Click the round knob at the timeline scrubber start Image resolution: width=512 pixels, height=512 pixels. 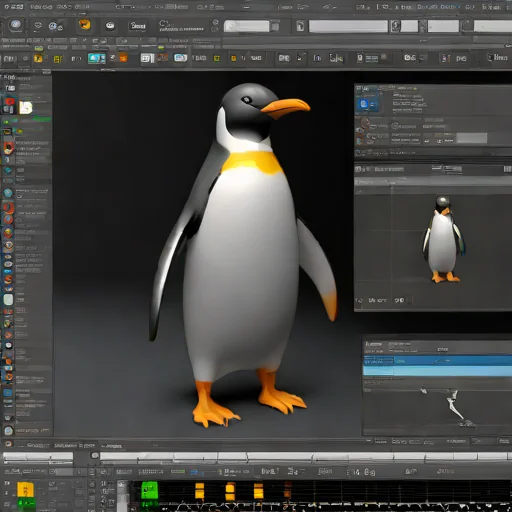(95, 455)
